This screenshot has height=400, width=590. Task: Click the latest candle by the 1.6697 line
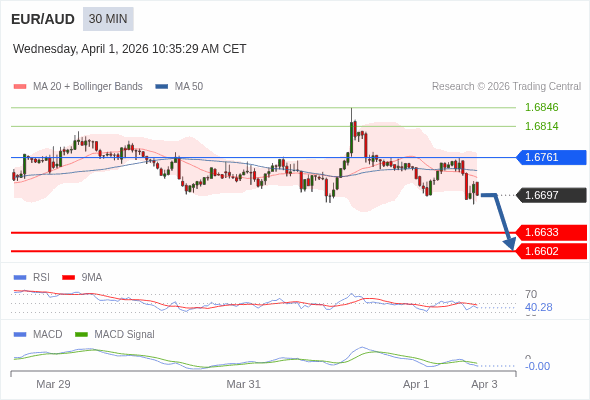point(477,188)
